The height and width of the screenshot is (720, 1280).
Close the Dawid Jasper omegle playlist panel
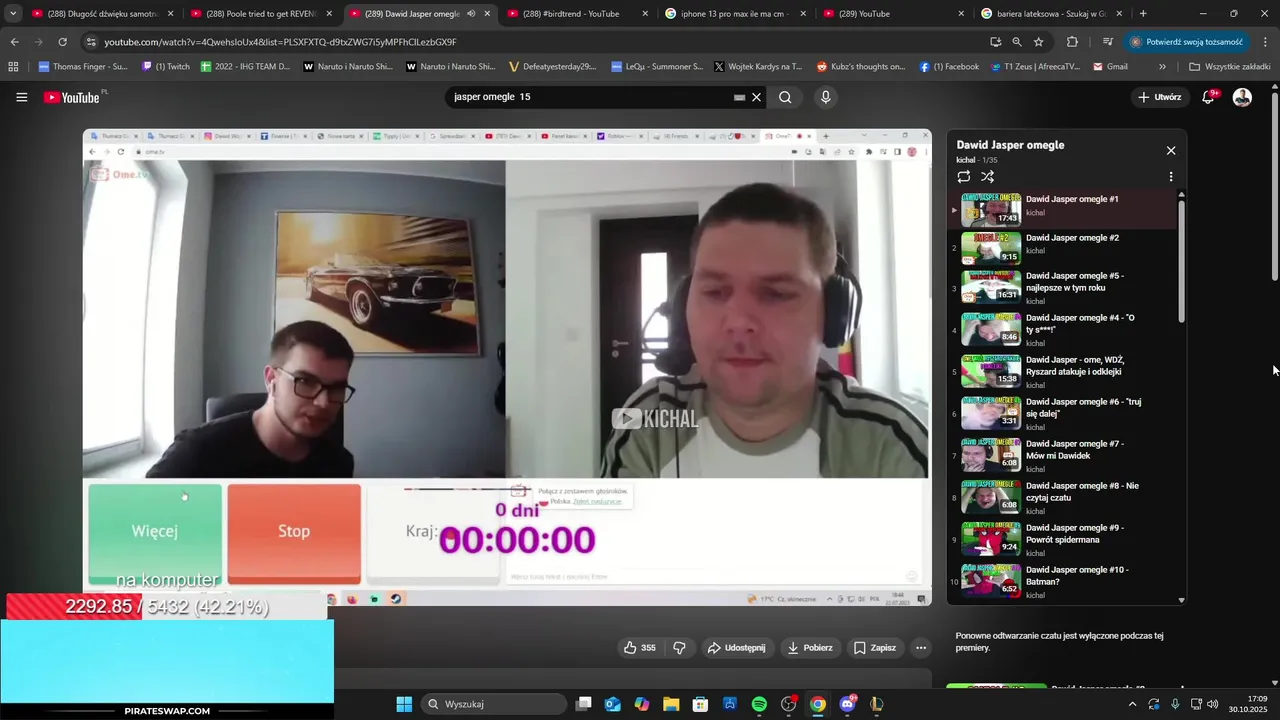click(x=1171, y=151)
